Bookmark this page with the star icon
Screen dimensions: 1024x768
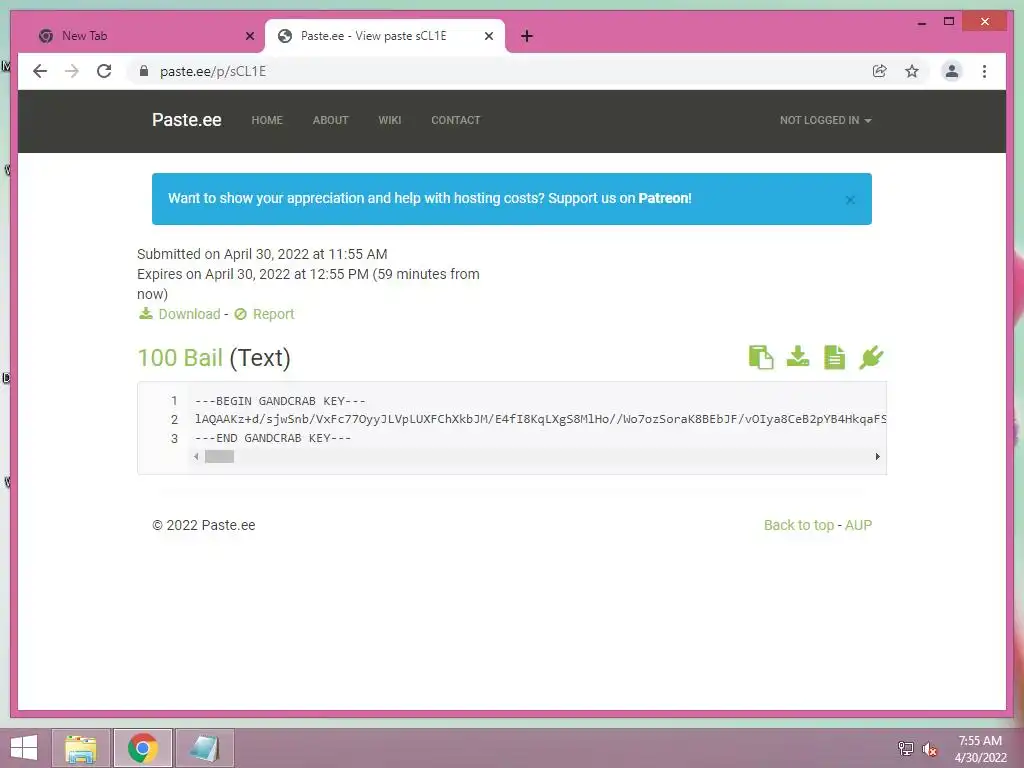click(x=912, y=71)
